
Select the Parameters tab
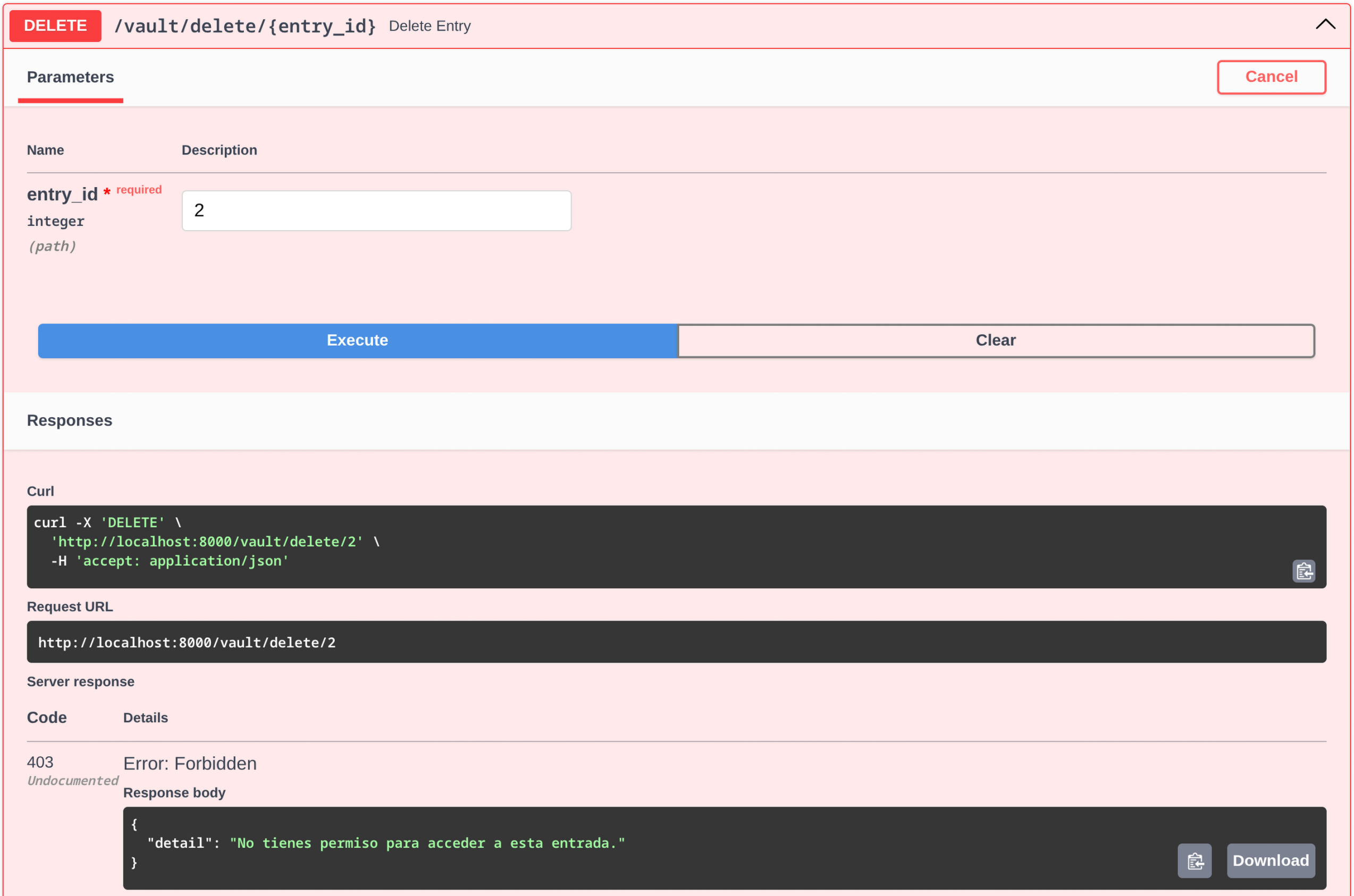(x=70, y=77)
